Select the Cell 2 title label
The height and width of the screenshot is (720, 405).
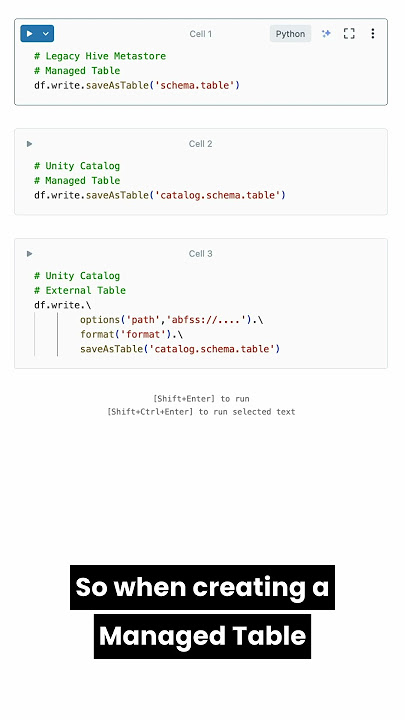pyautogui.click(x=201, y=144)
